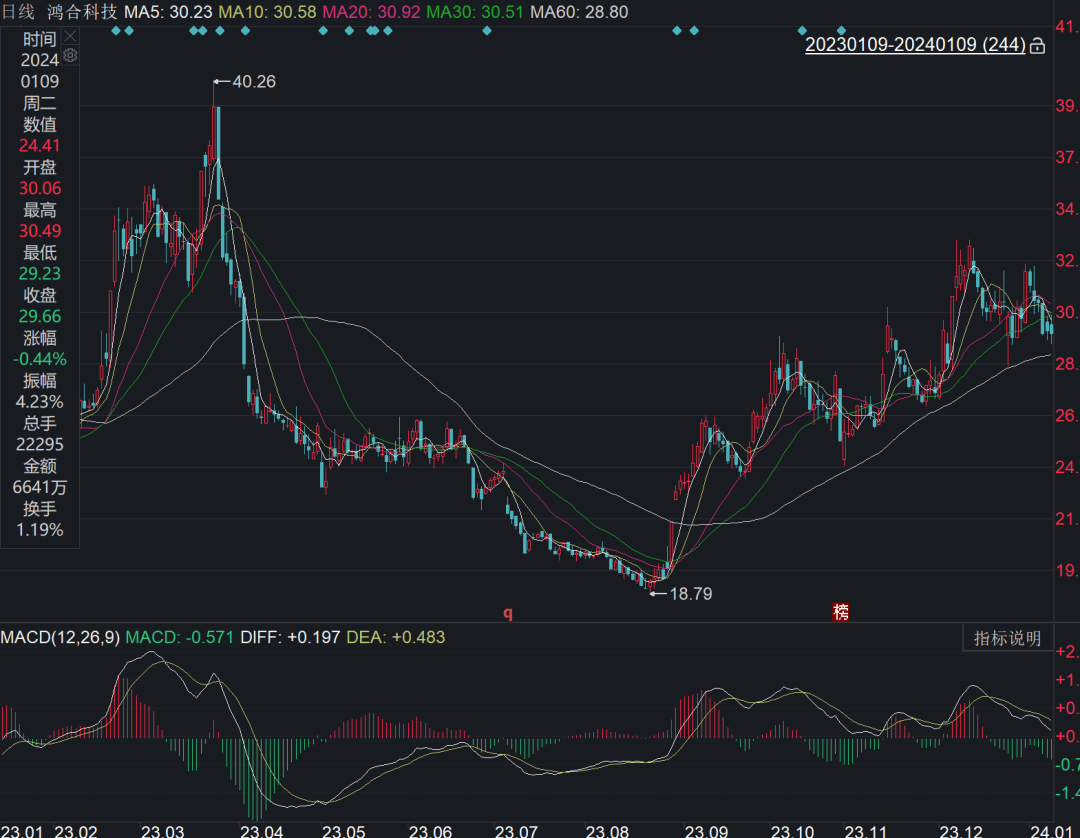The width and height of the screenshot is (1080, 838).
Task: Click the 39. price axis label
Action: 1067,105
